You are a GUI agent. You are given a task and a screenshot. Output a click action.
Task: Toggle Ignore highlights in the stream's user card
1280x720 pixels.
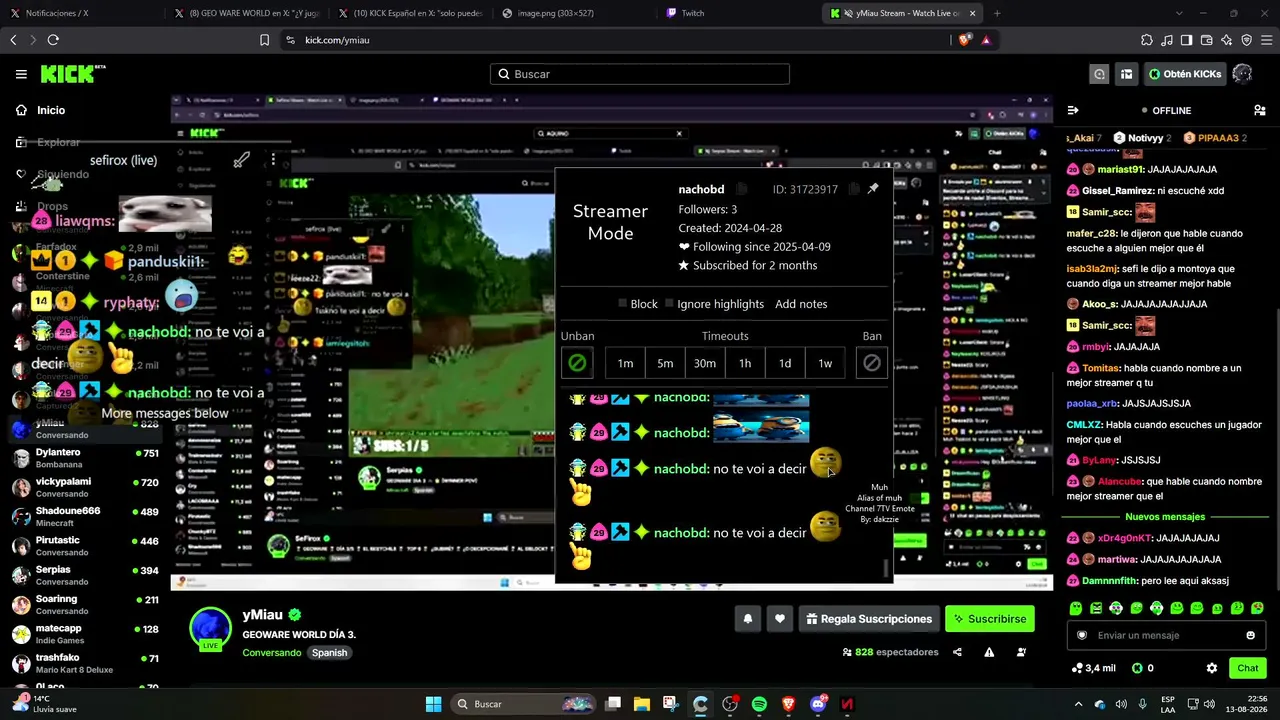point(669,304)
